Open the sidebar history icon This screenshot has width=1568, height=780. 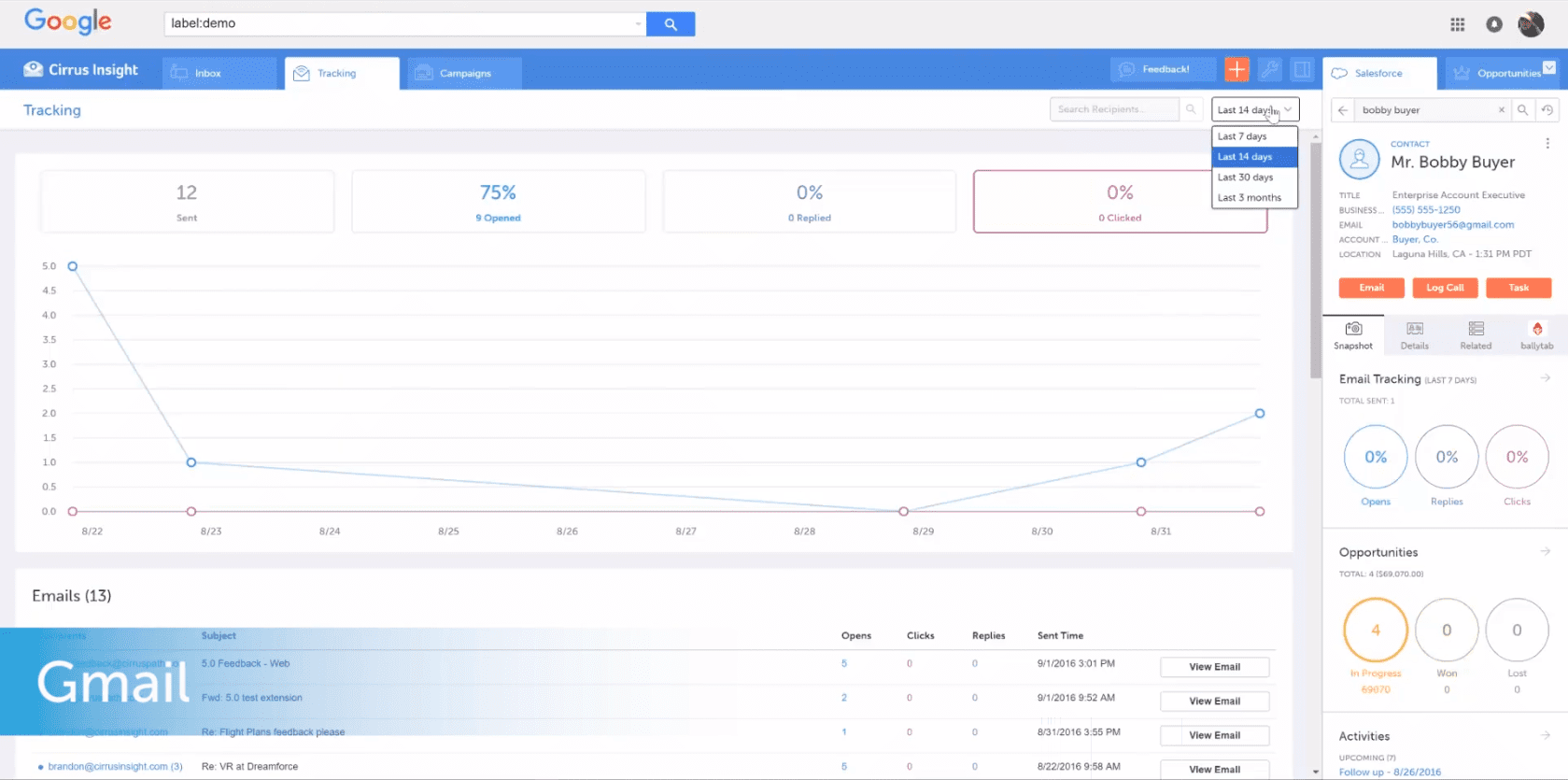(1547, 110)
